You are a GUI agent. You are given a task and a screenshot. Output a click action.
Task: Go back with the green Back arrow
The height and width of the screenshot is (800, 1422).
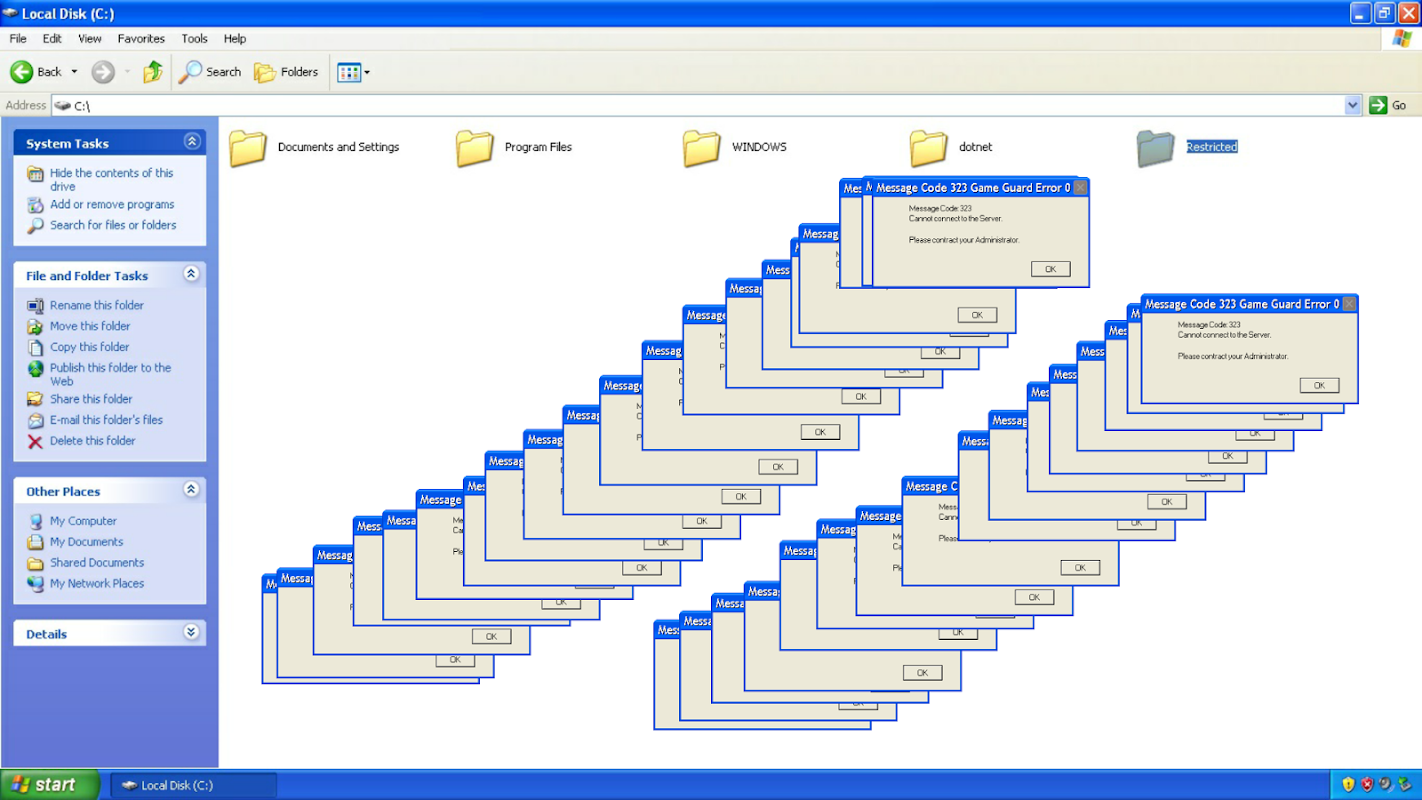coord(36,72)
